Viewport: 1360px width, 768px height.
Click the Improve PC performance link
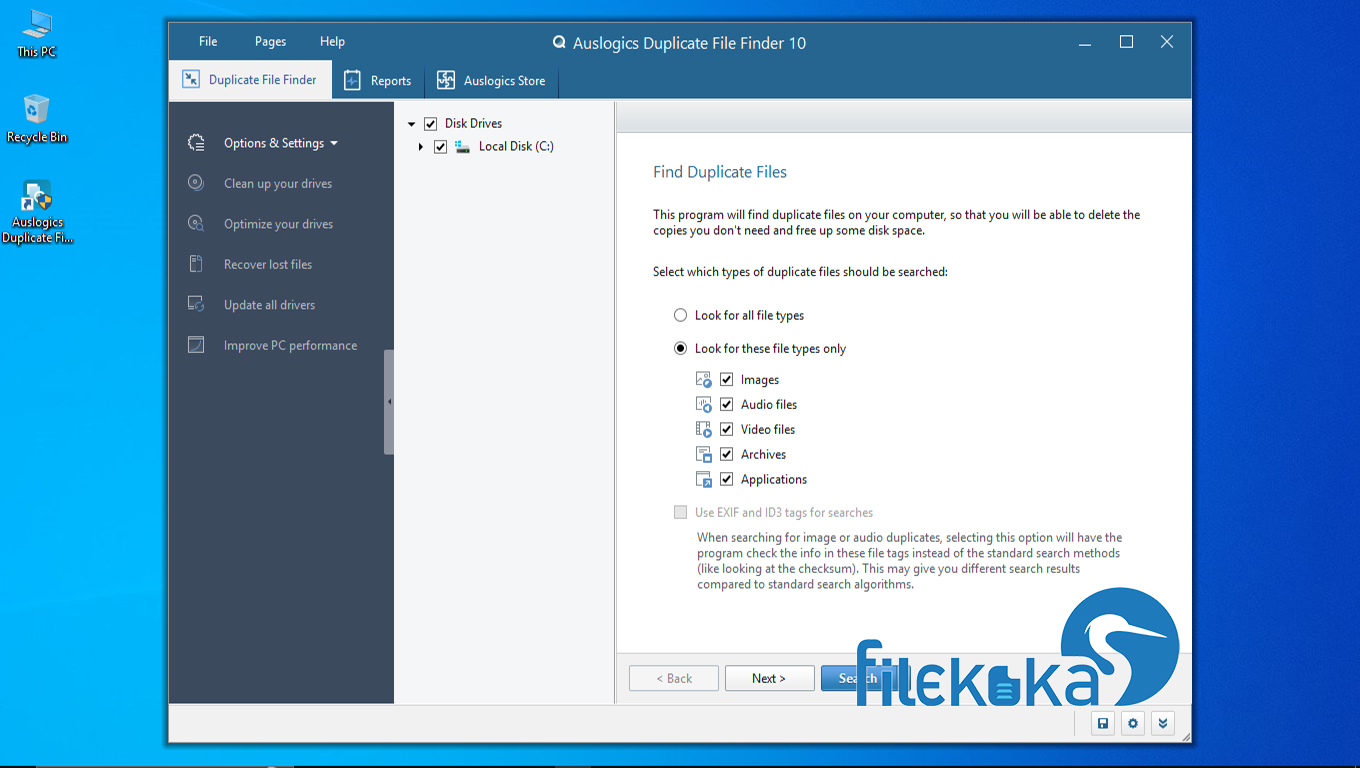pos(290,345)
